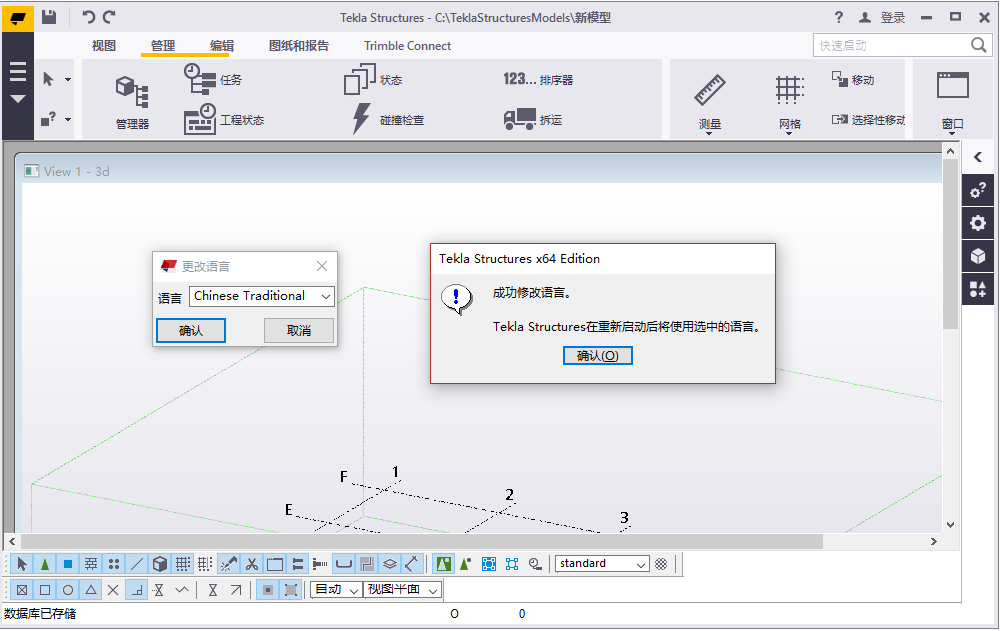Toggle select parts blue square switch
1000x631 pixels.
tap(68, 564)
